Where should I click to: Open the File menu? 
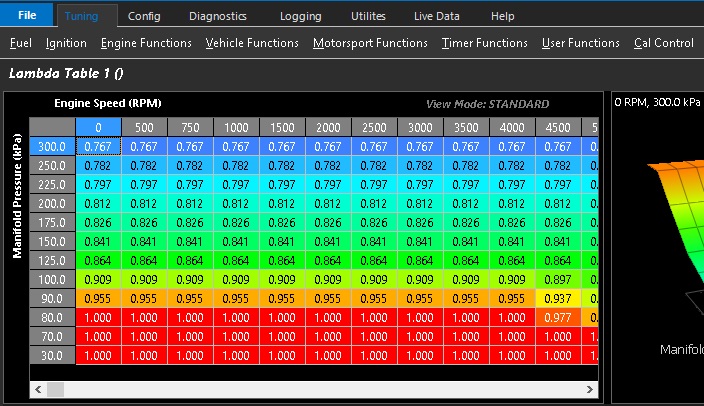(26, 15)
